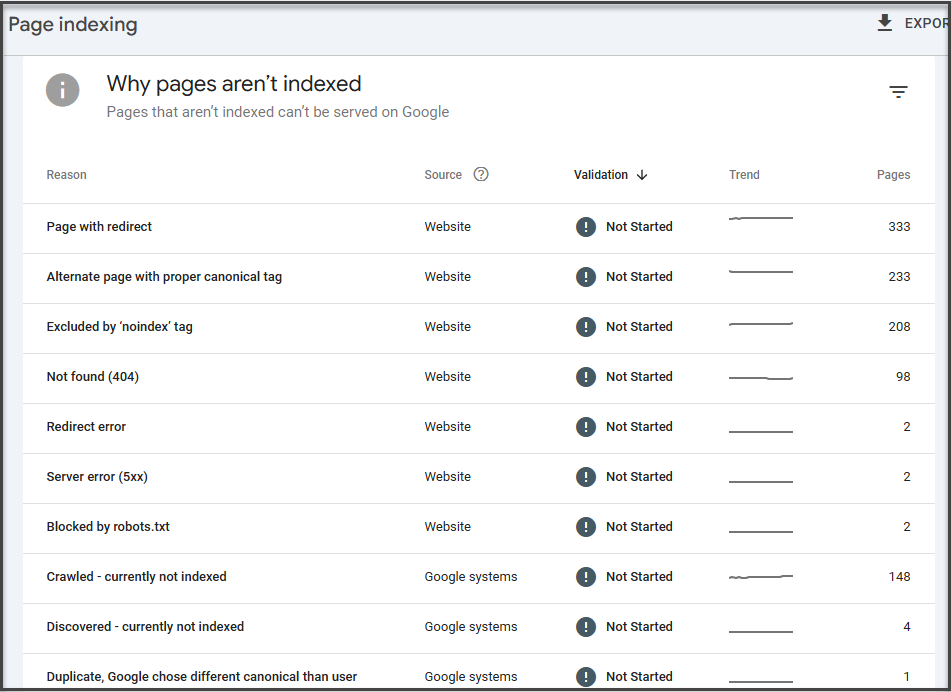Image resolution: width=951 pixels, height=692 pixels.
Task: Open the Redirect error reason row
Action: point(87,427)
